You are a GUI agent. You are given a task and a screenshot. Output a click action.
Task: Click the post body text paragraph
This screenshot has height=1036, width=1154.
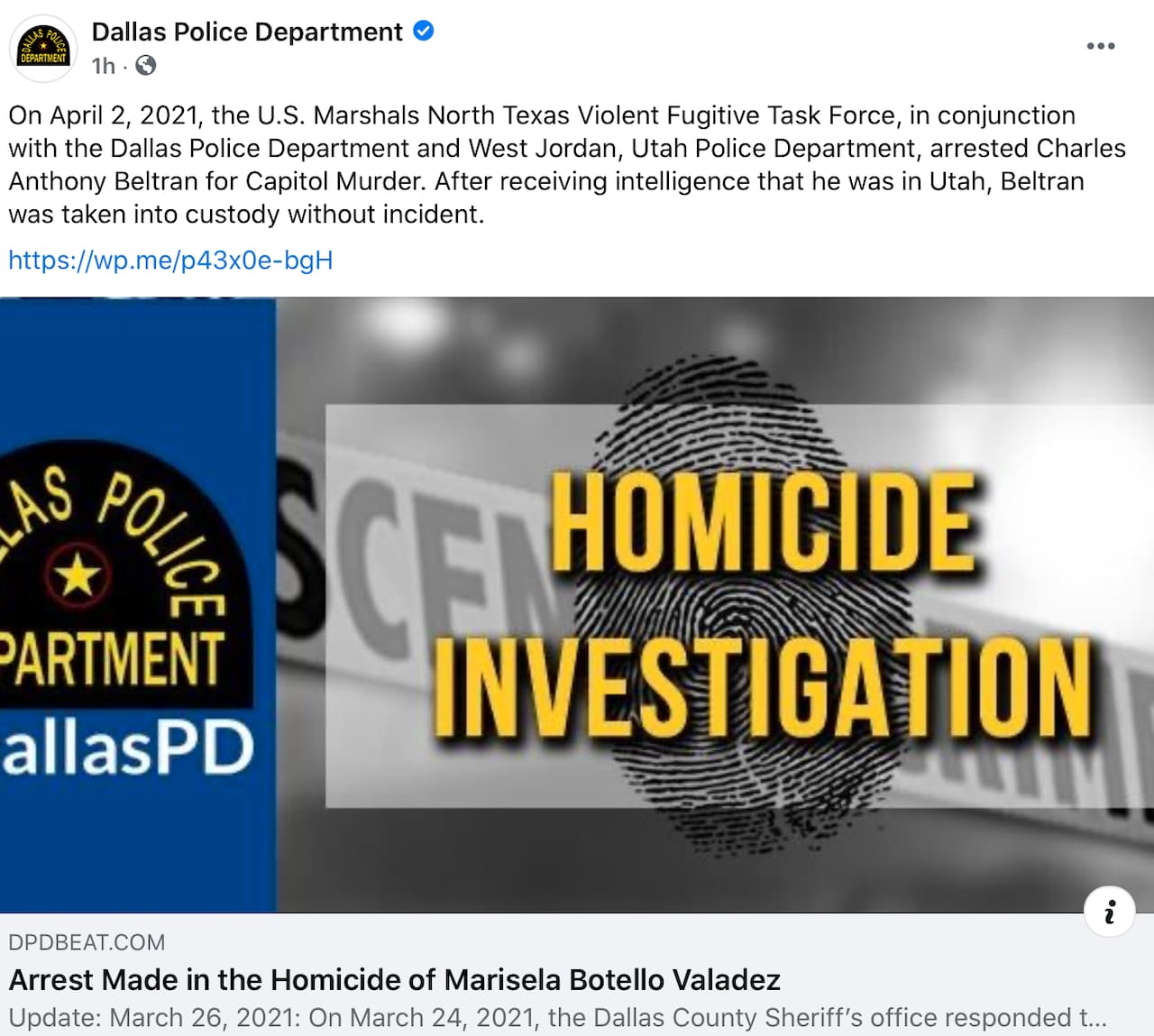567,164
